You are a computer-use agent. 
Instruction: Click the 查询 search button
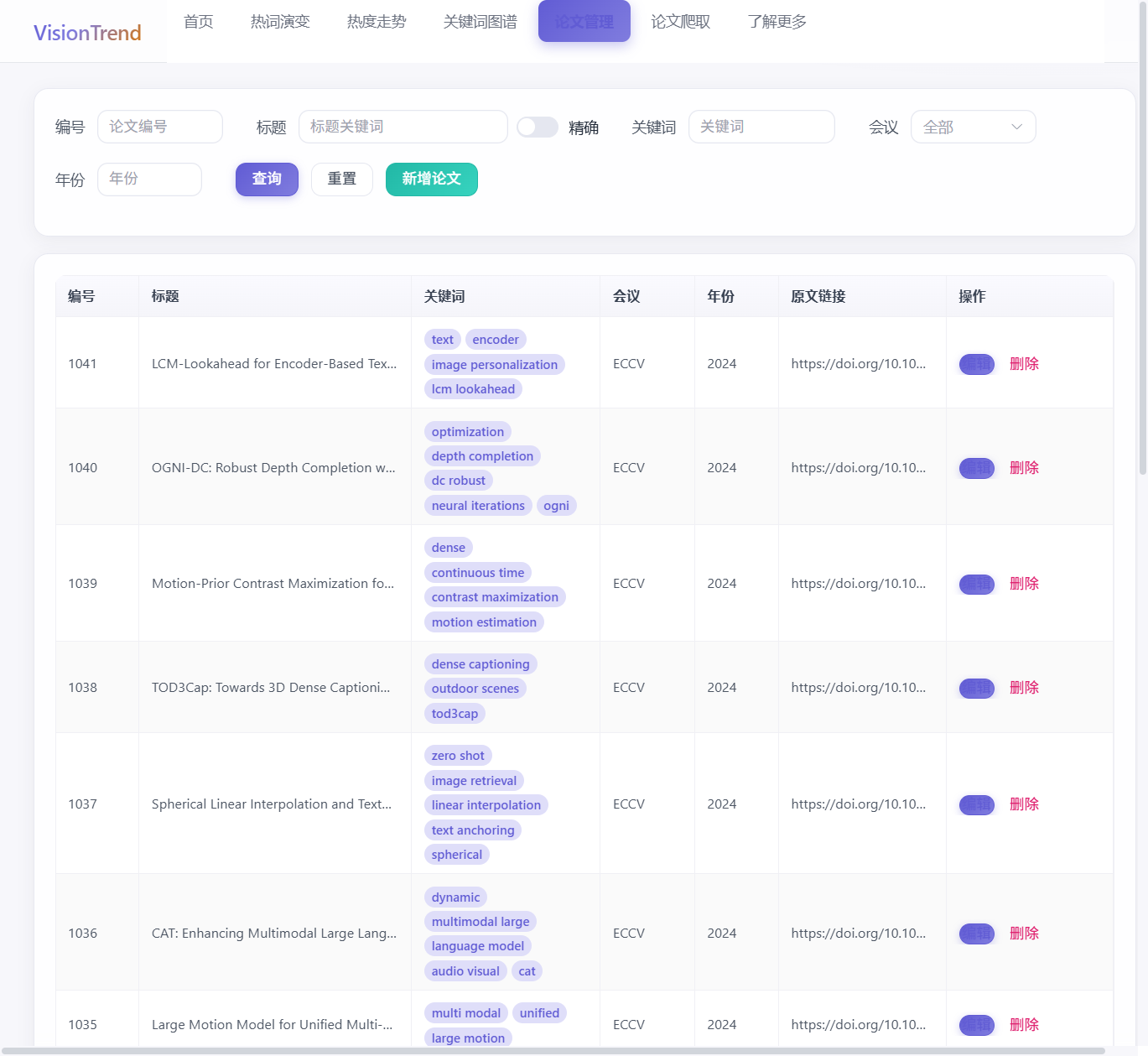click(x=267, y=179)
